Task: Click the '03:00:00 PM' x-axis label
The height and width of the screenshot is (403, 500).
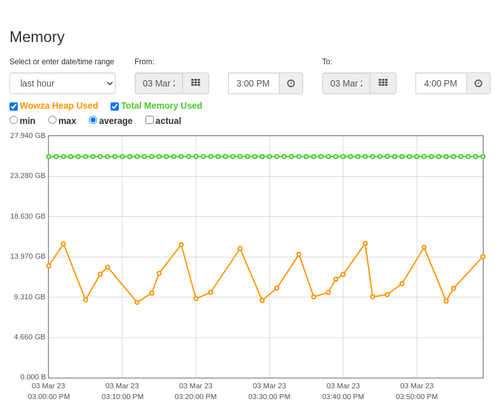Action: click(x=49, y=397)
